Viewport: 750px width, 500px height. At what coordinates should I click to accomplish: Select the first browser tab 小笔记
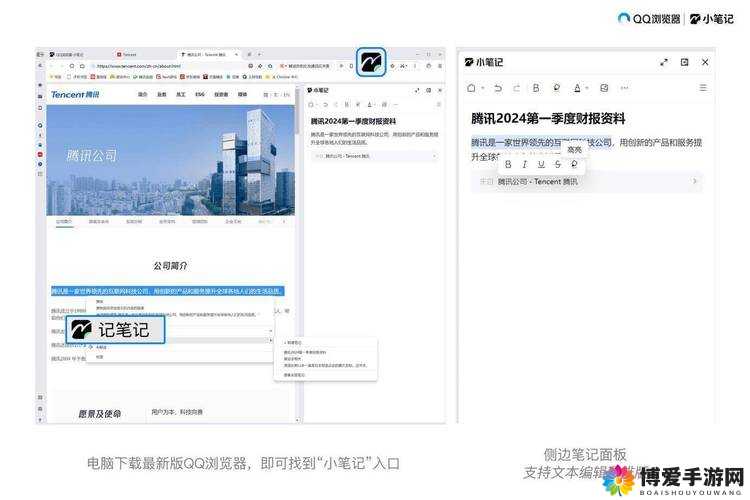click(x=67, y=55)
